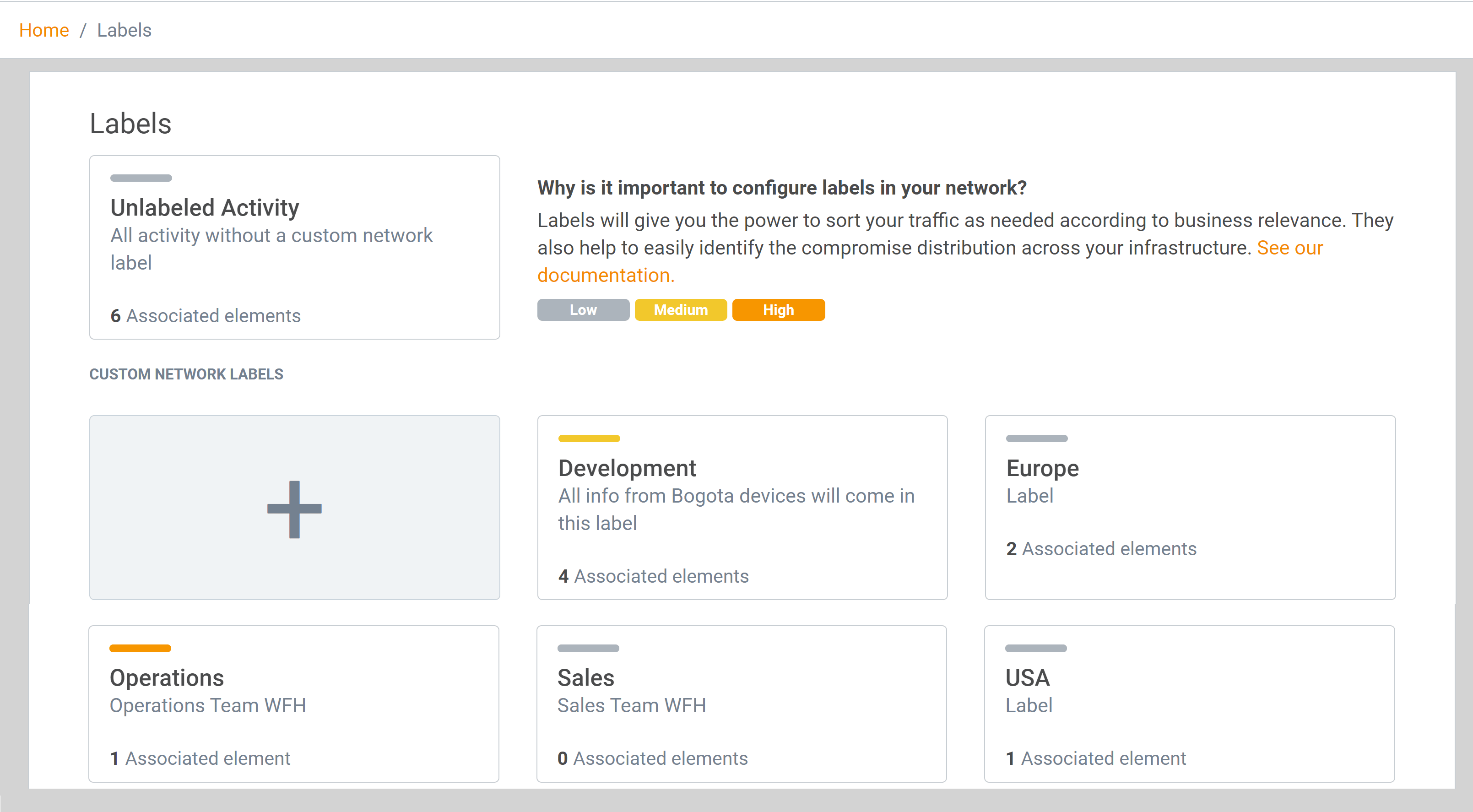Viewport: 1473px width, 812px height.
Task: Click the gray bar on Unlabeled Activity
Action: tap(141, 178)
